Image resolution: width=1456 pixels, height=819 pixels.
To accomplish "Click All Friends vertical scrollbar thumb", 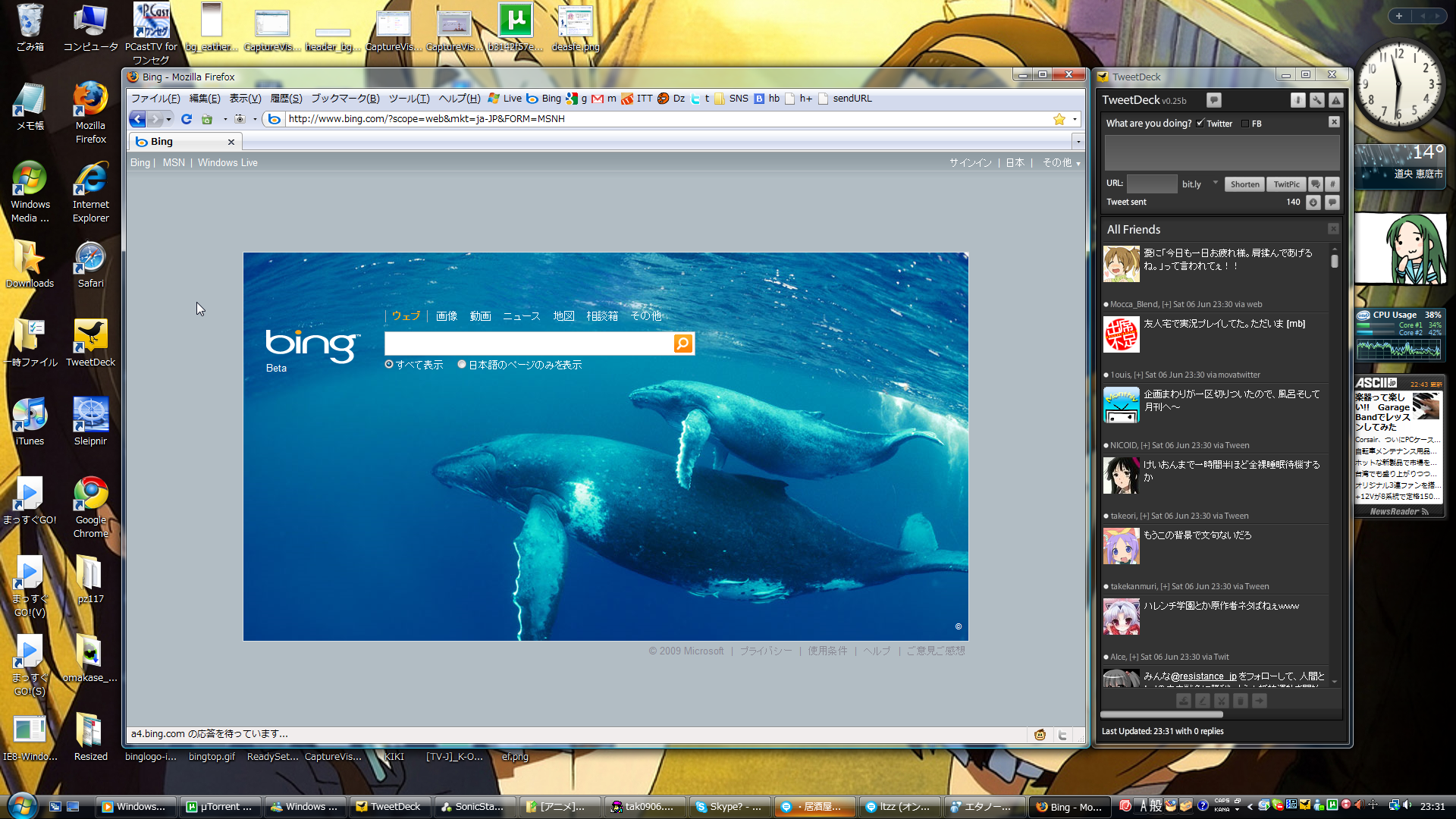I will click(1334, 261).
